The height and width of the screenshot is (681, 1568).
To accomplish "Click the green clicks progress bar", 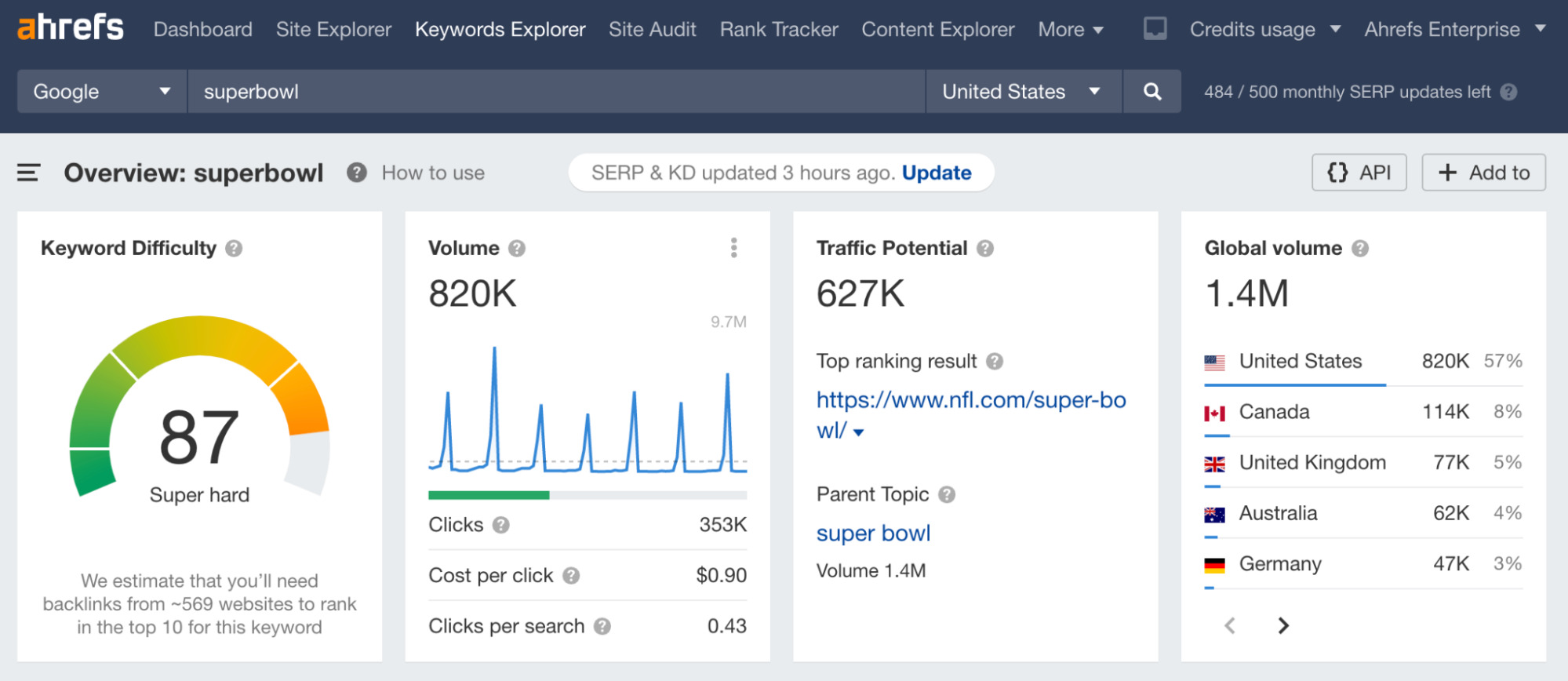I will (x=489, y=495).
